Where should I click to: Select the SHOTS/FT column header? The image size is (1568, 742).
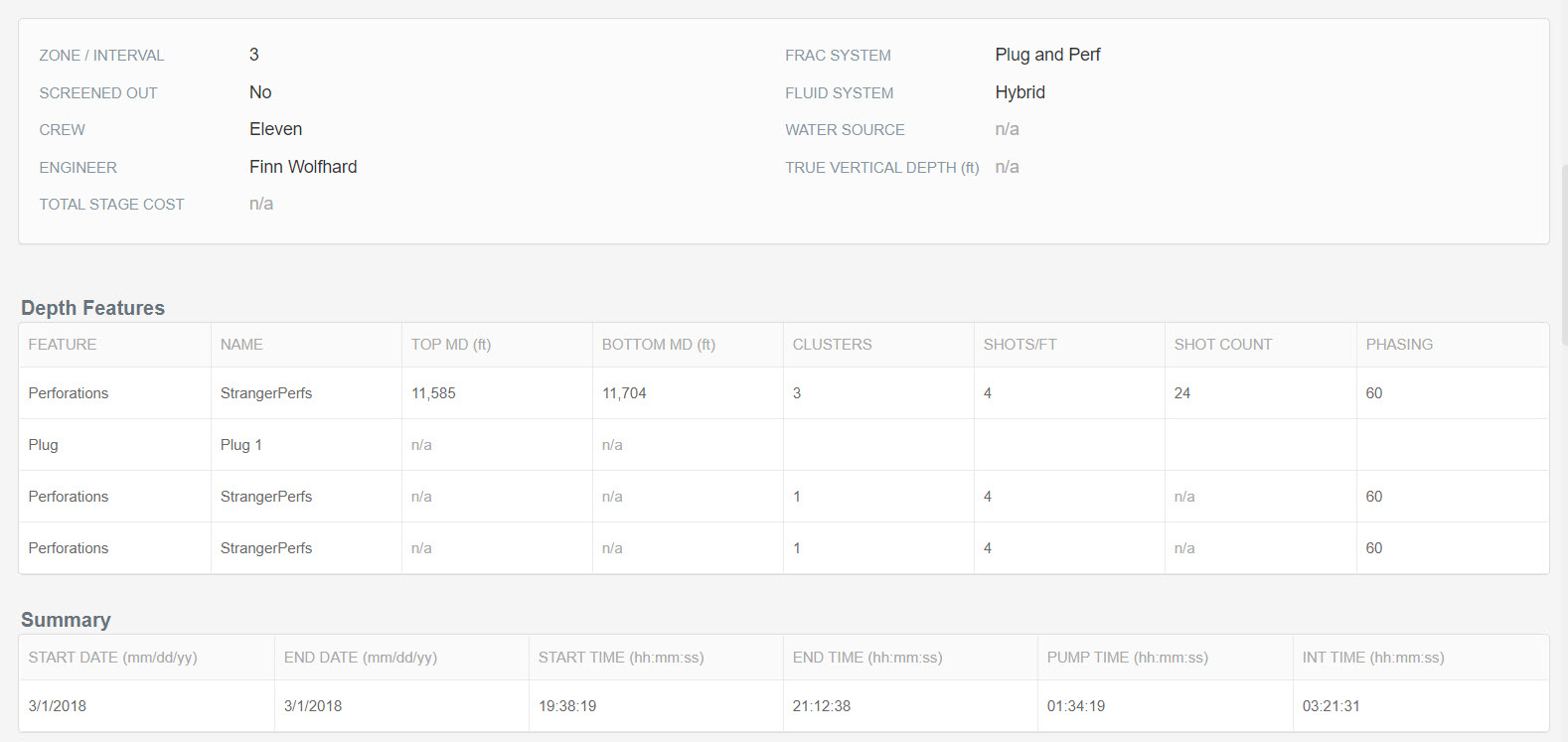pos(1019,345)
